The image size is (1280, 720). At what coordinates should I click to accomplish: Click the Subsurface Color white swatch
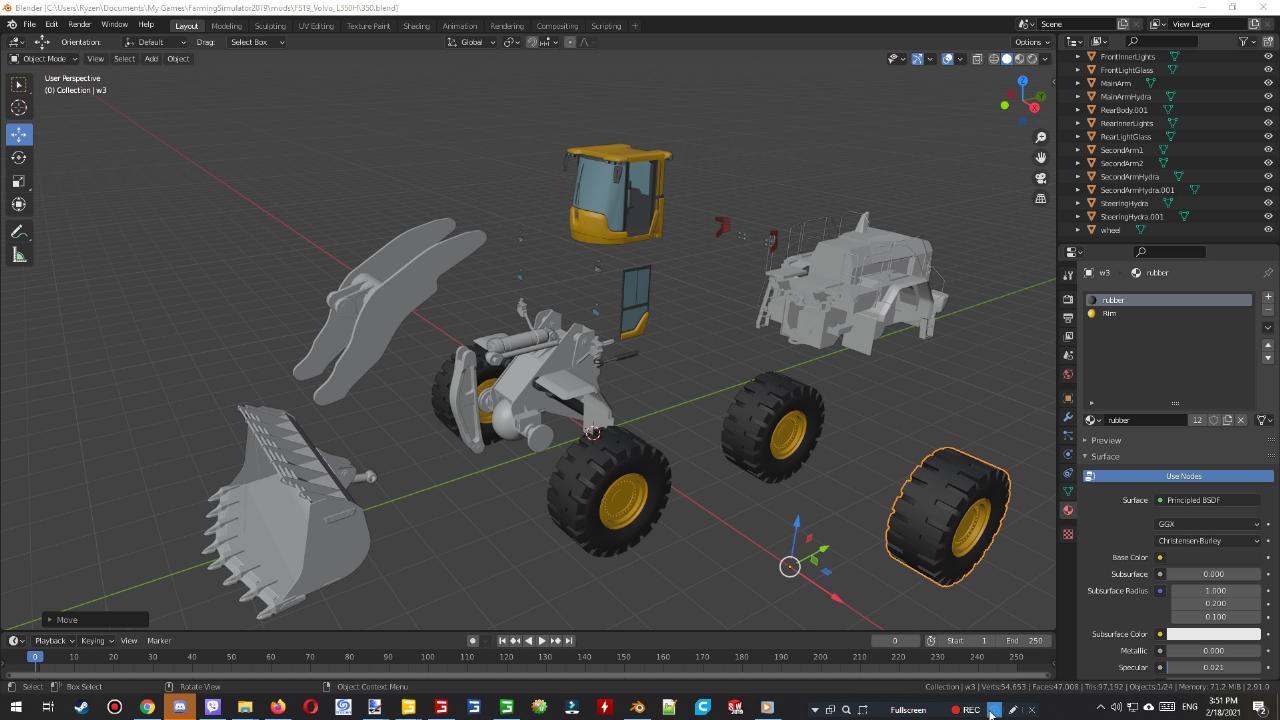(x=1213, y=634)
